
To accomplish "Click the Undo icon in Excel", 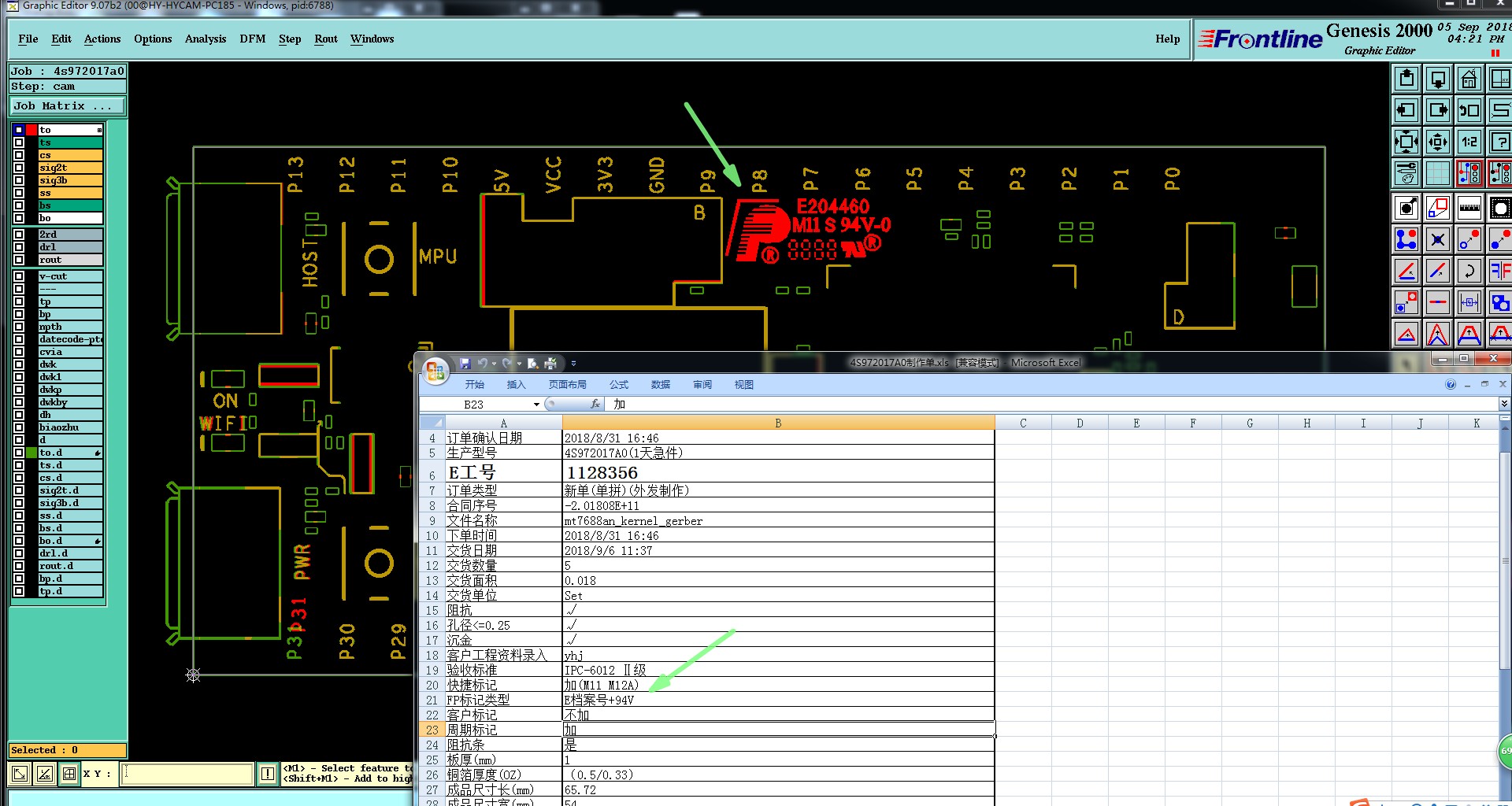I will (x=482, y=363).
